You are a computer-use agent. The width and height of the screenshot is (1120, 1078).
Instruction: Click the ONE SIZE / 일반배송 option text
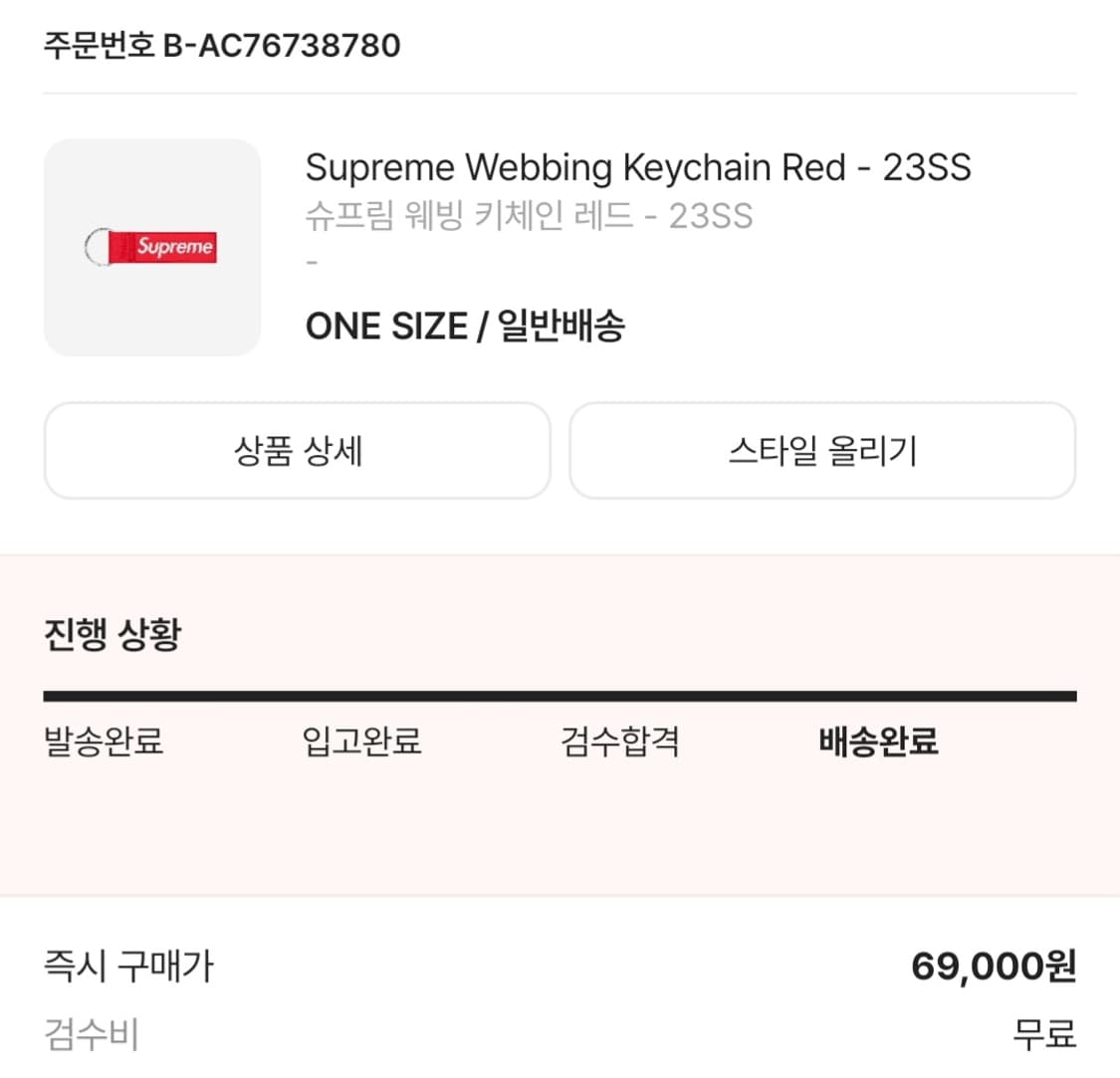pos(465,325)
